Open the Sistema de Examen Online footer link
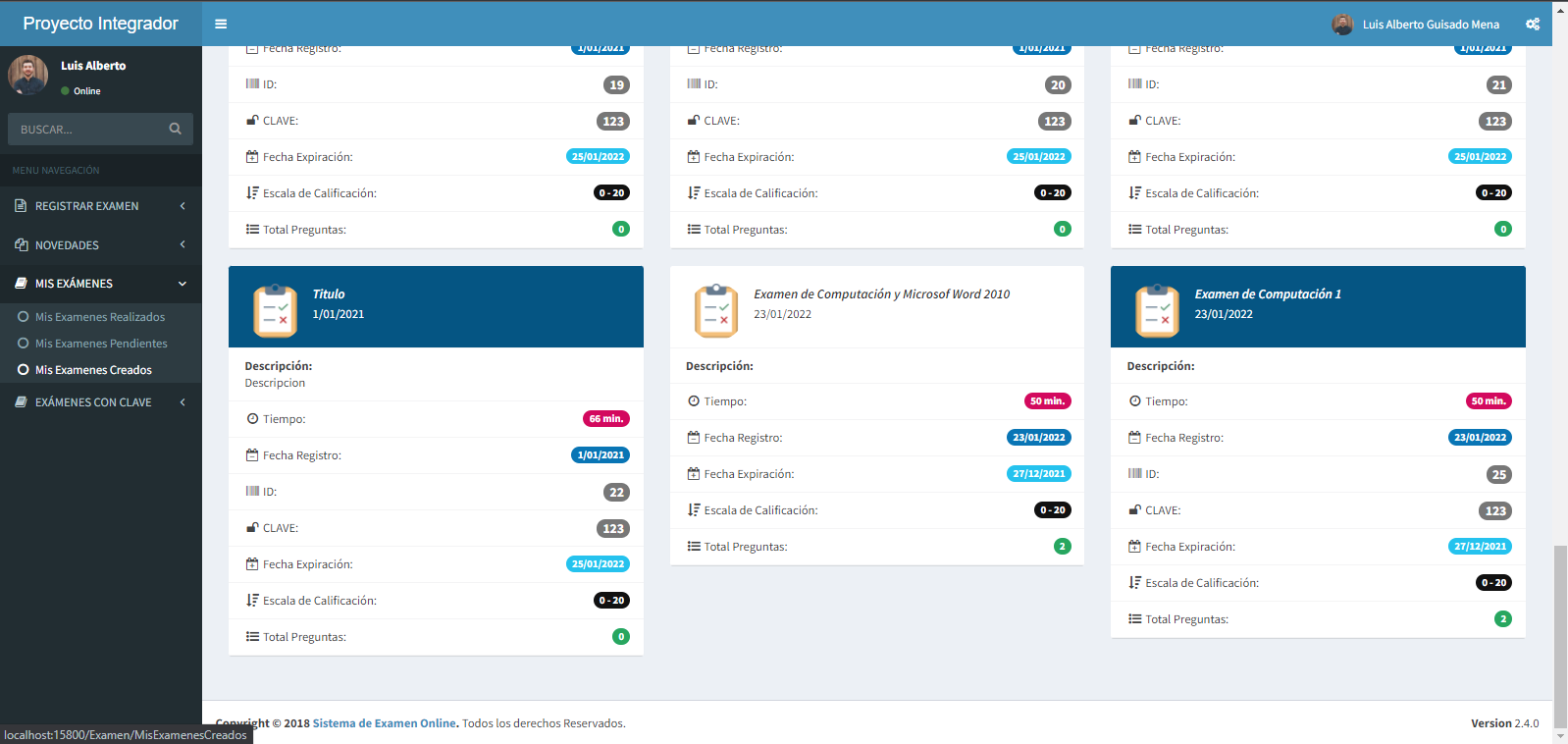Viewport: 1568px width, 744px height. (x=385, y=723)
